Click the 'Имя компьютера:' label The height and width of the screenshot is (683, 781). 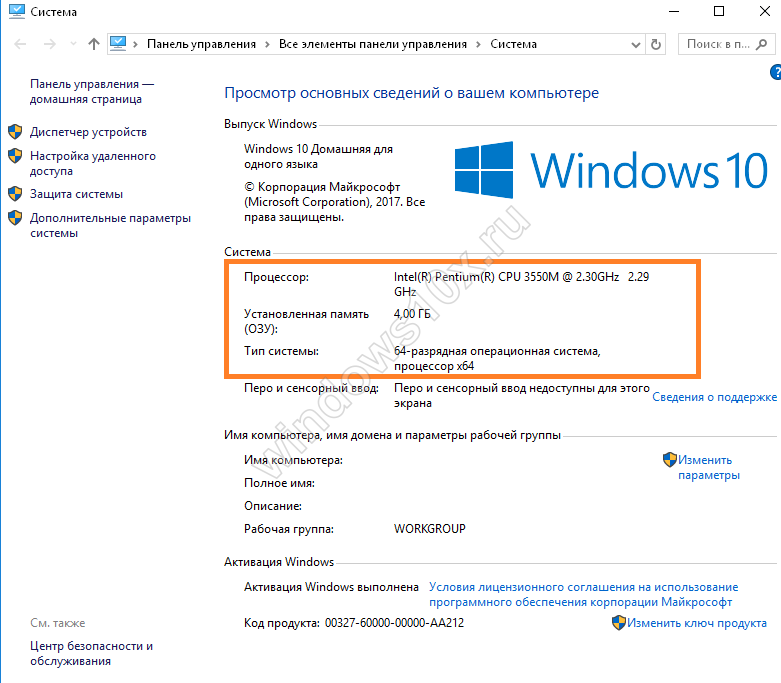click(293, 460)
